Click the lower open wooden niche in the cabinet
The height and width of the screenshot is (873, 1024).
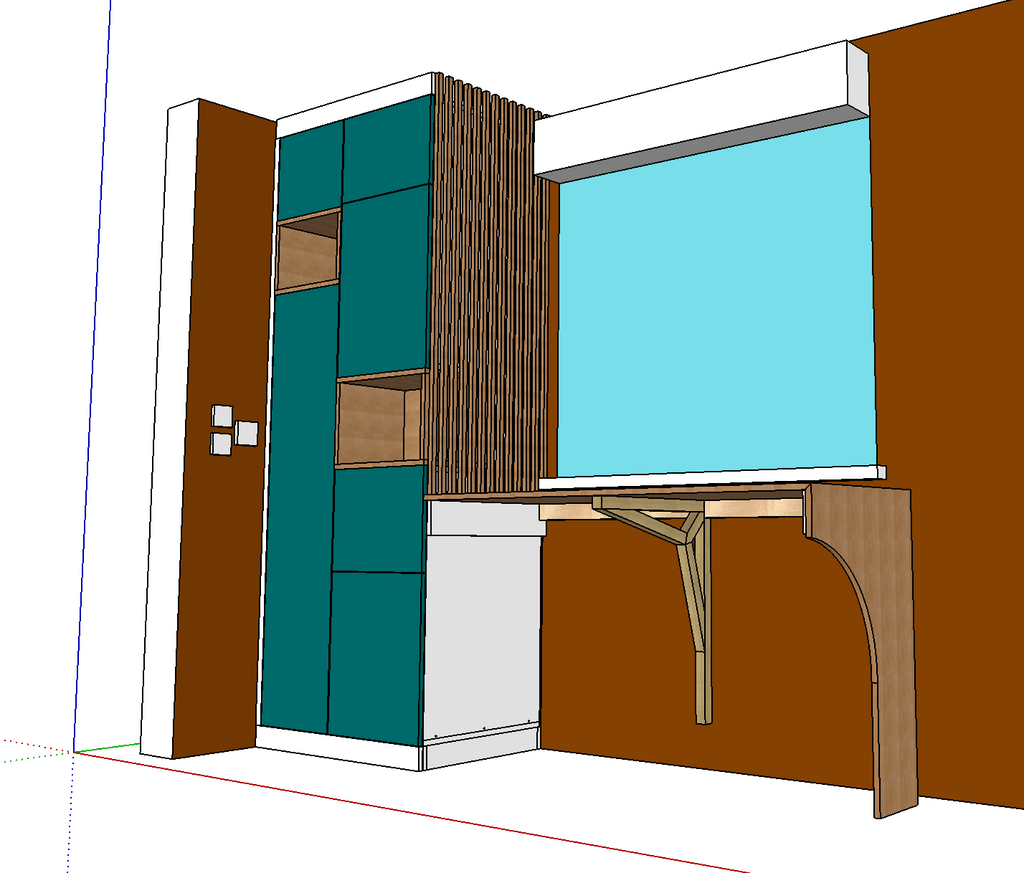click(380, 419)
